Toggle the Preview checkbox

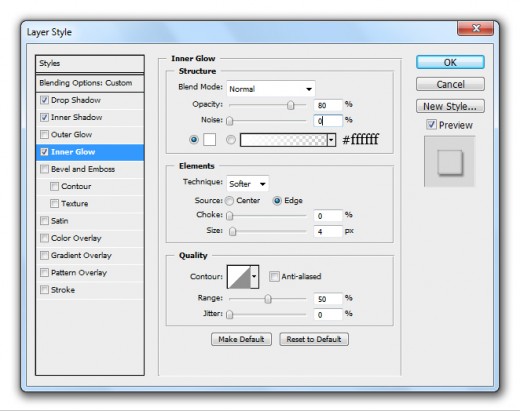click(x=431, y=125)
